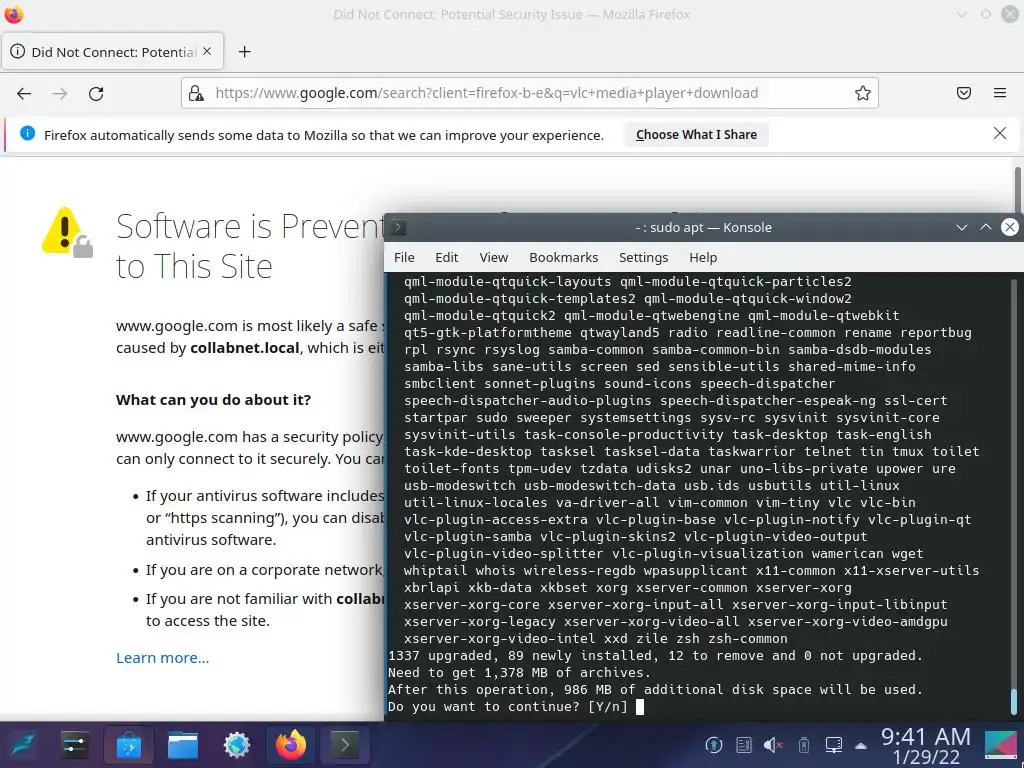Click 'After this operation, 986 MB' line
The image size is (1024, 768).
click(x=655, y=690)
